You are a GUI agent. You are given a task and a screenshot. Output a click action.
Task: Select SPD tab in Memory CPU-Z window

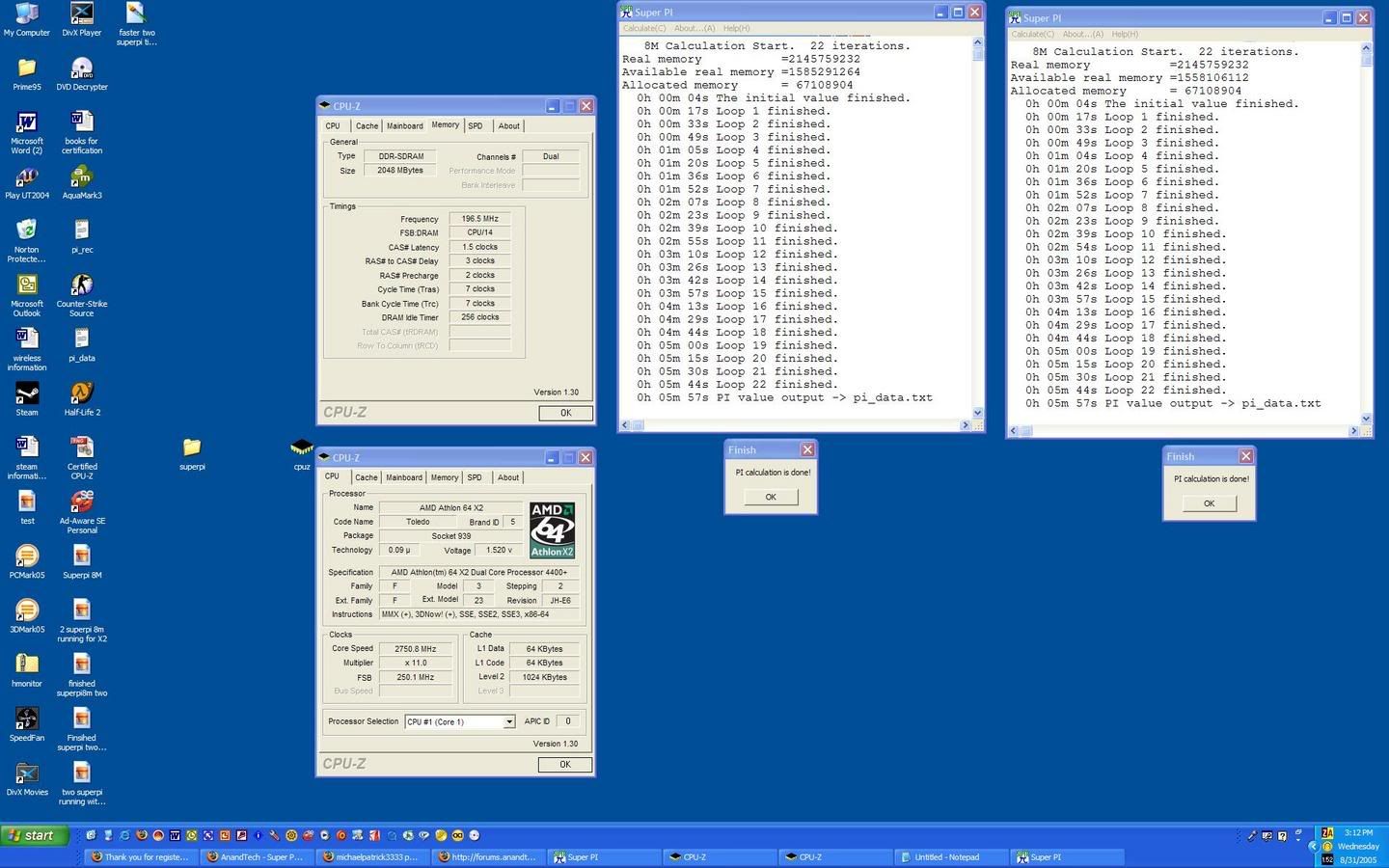[476, 126]
